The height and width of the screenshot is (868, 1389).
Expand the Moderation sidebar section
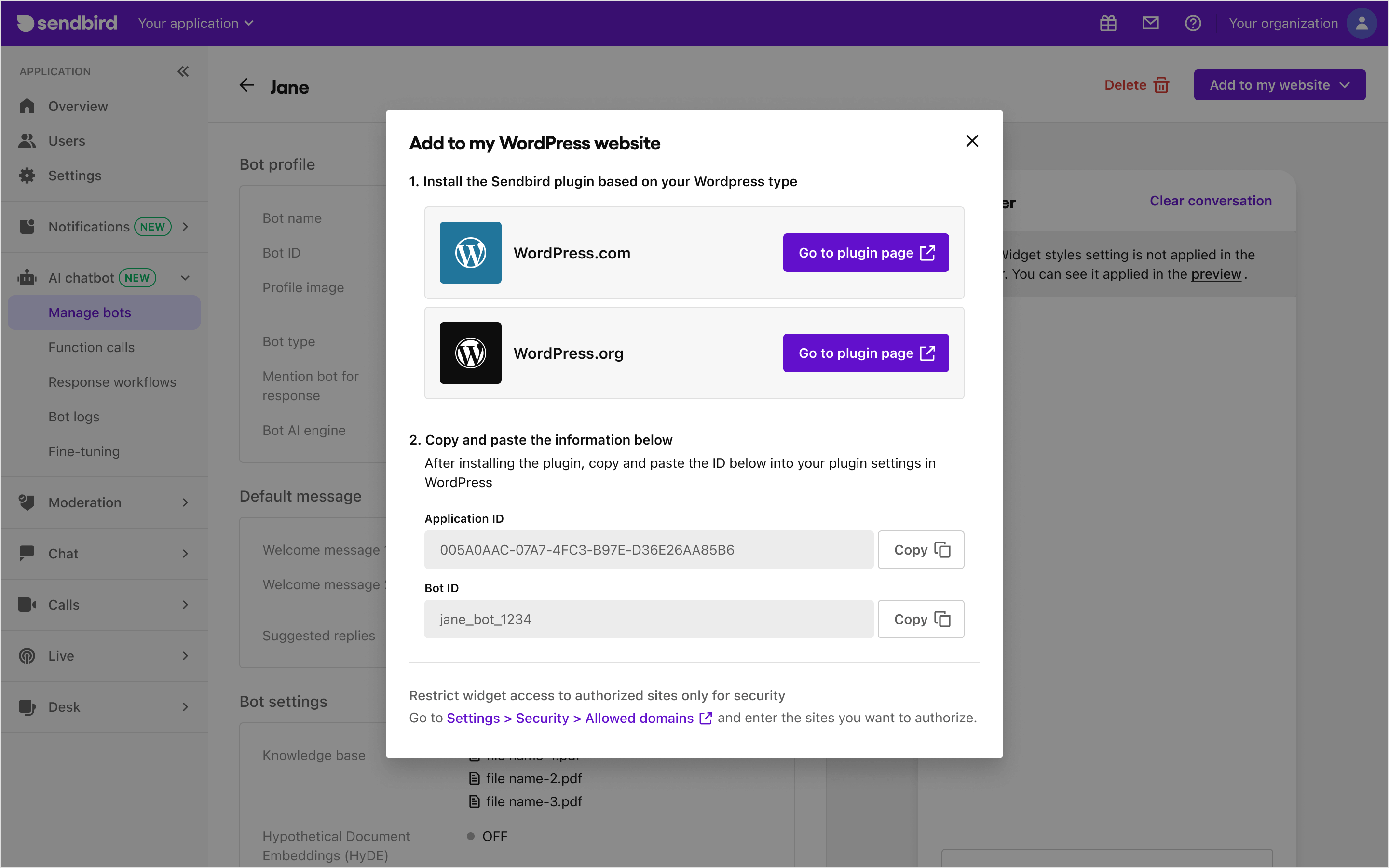(105, 502)
